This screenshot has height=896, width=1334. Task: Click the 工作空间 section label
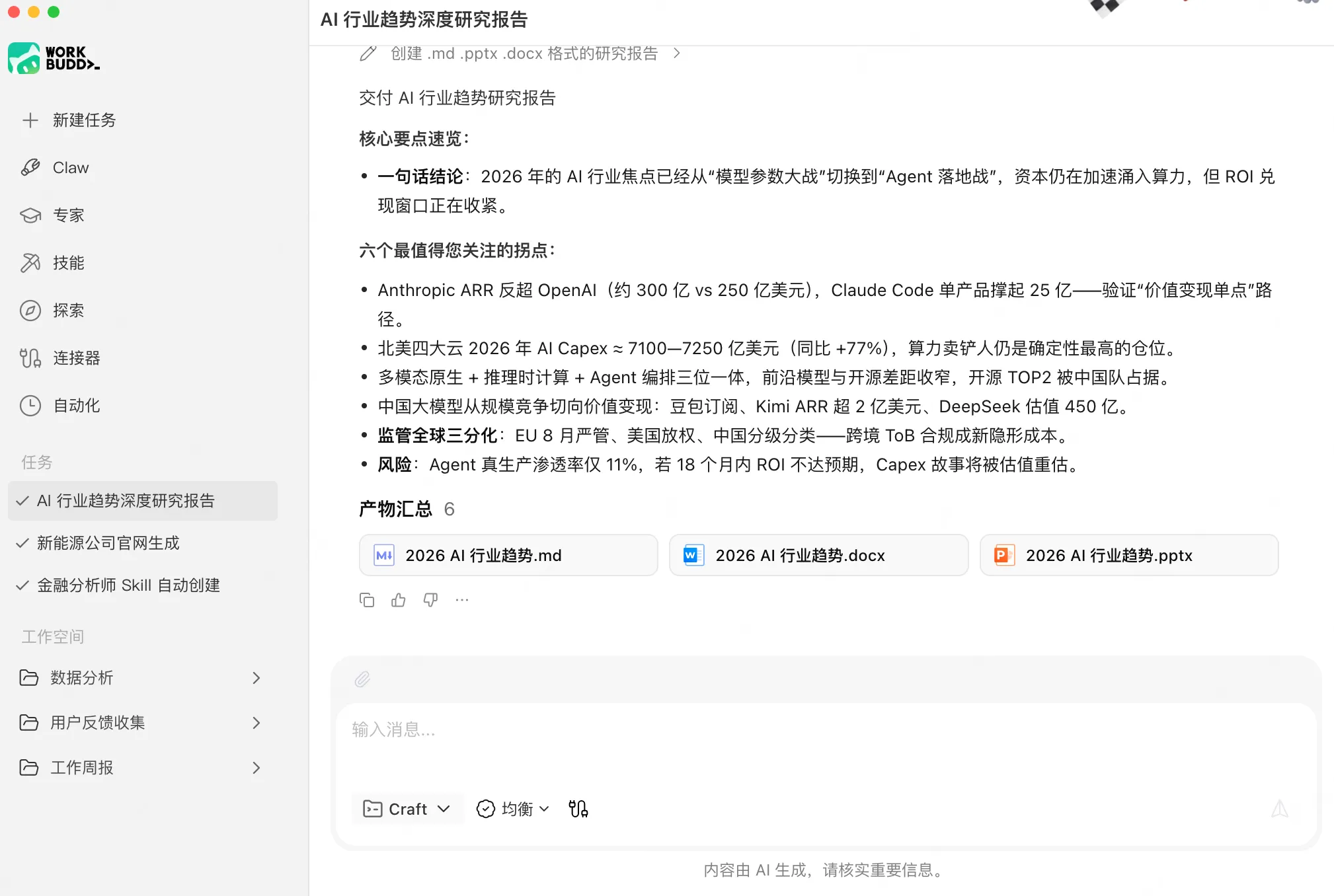(53, 637)
